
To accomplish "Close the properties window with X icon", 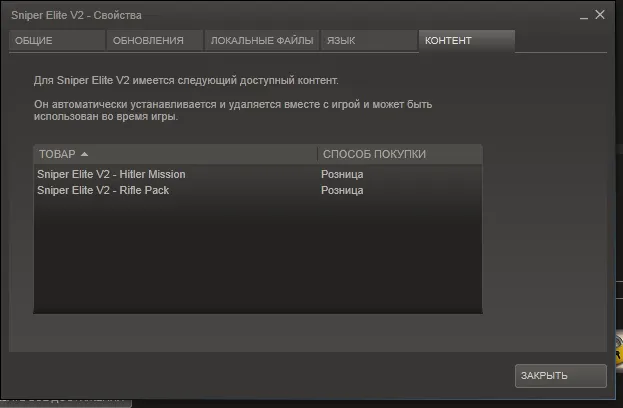I will (600, 15).
